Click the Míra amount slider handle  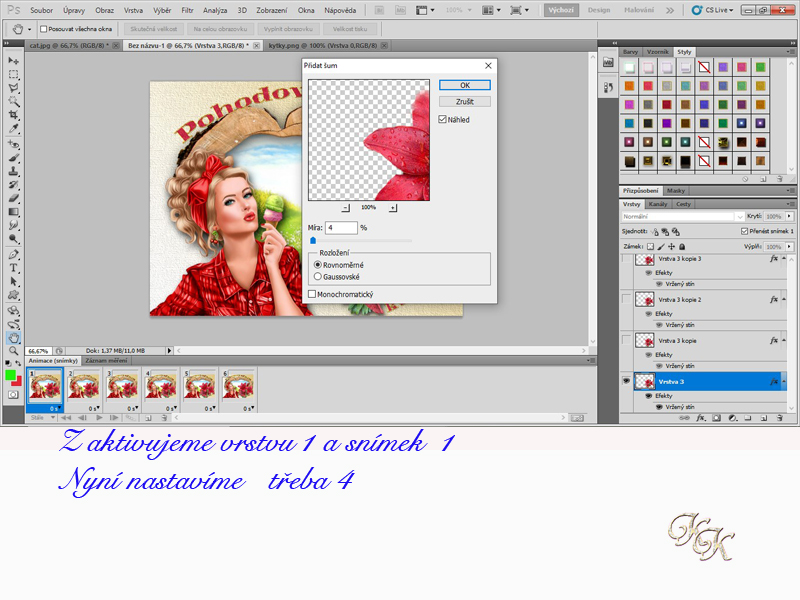313,240
